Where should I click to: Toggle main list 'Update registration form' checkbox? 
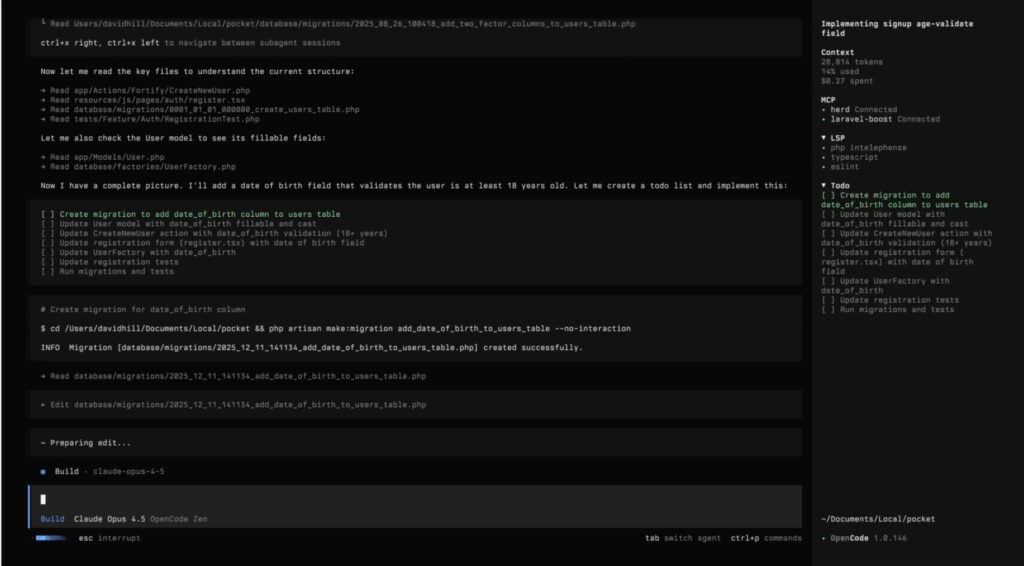click(48, 243)
